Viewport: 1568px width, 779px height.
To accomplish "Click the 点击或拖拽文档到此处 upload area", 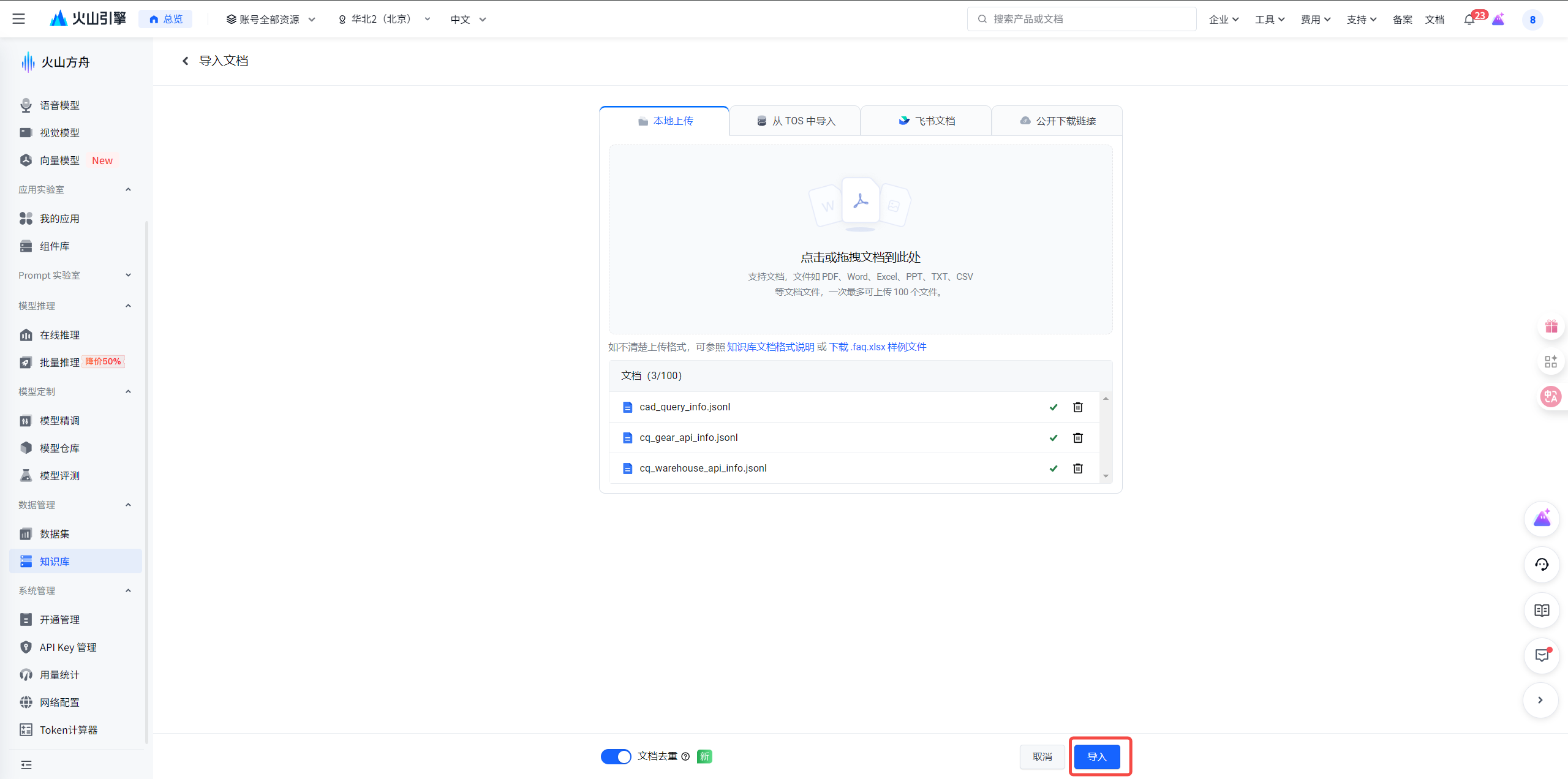I will [x=861, y=239].
